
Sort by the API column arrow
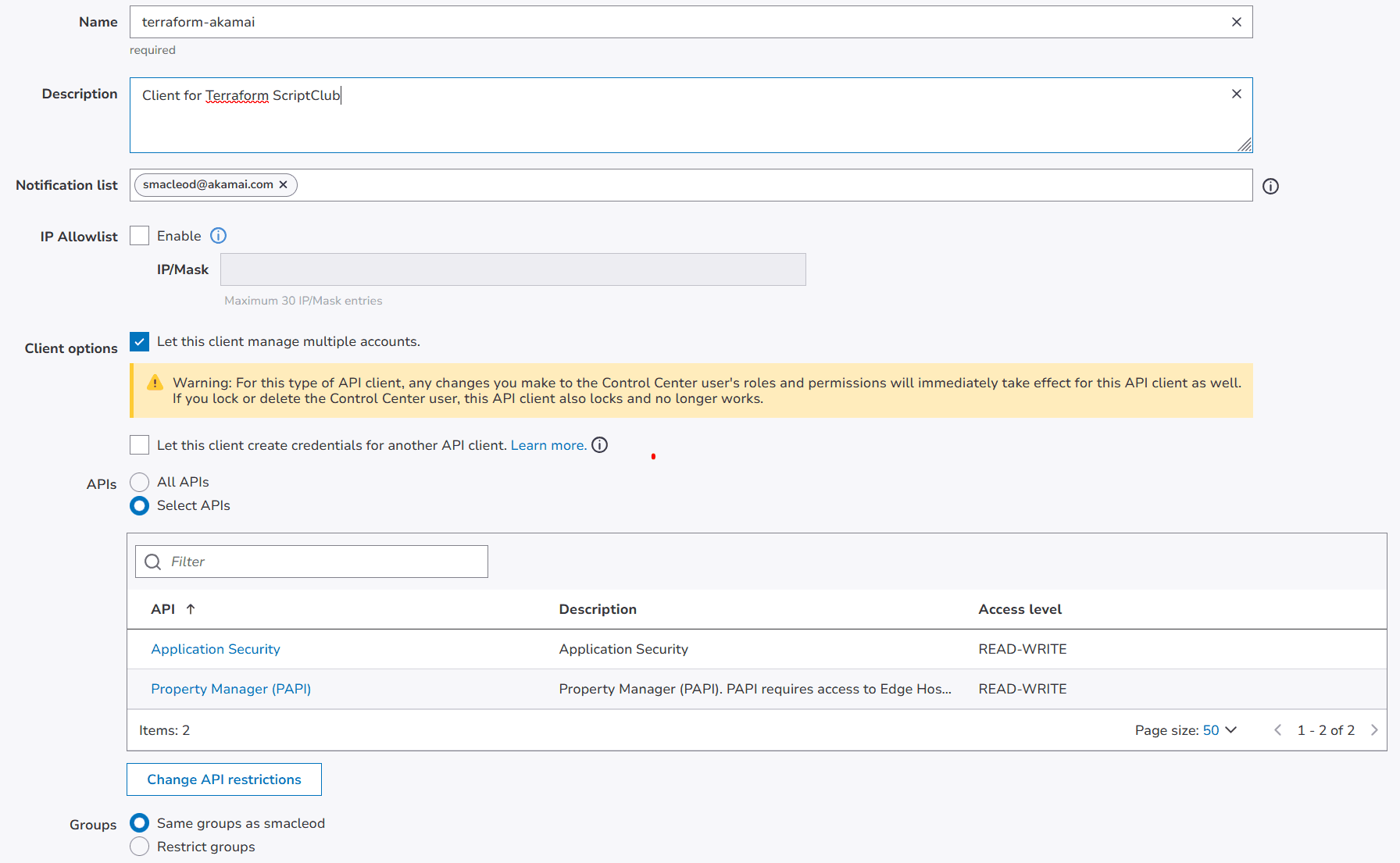point(191,609)
